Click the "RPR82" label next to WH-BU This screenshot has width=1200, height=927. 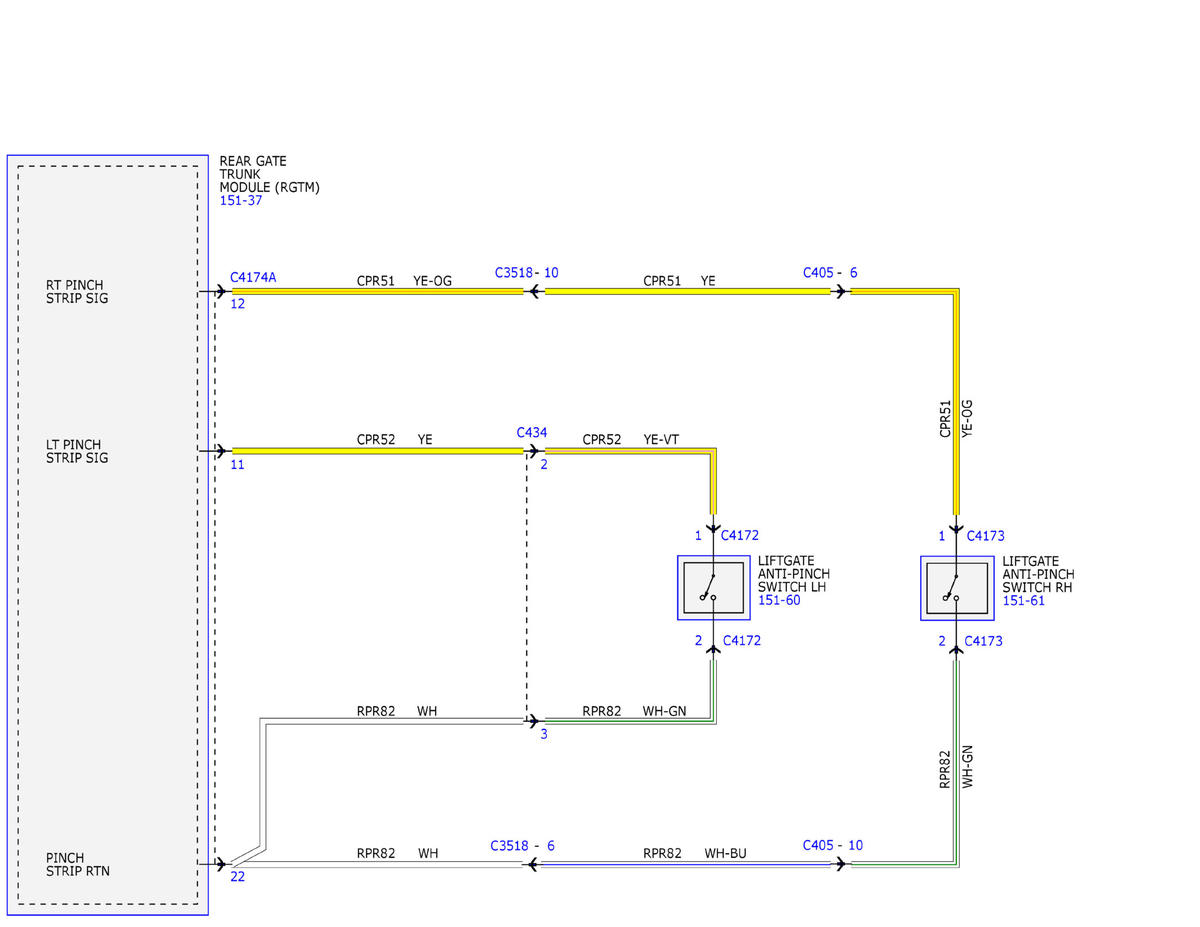coord(662,854)
